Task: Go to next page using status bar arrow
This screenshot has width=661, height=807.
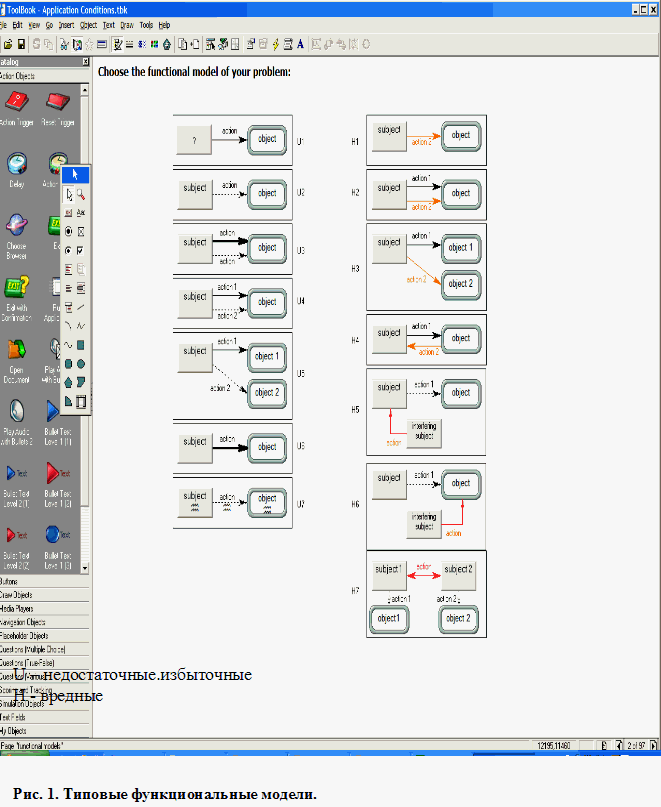Action: coord(654,745)
